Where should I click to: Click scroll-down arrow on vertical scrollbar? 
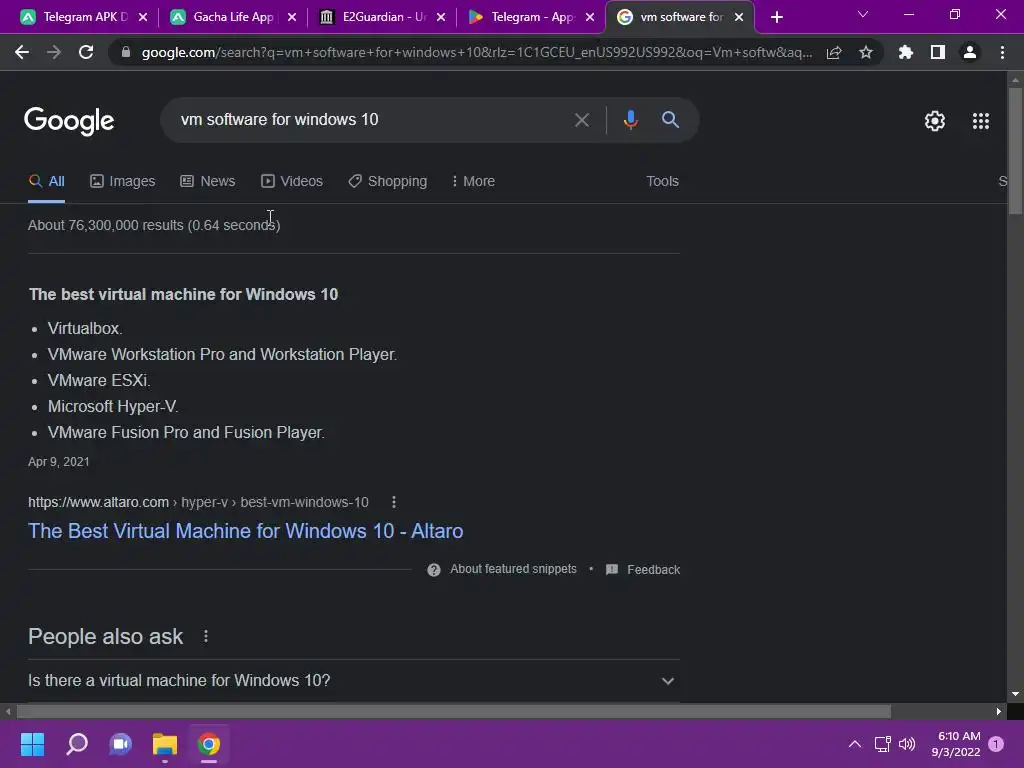1015,694
